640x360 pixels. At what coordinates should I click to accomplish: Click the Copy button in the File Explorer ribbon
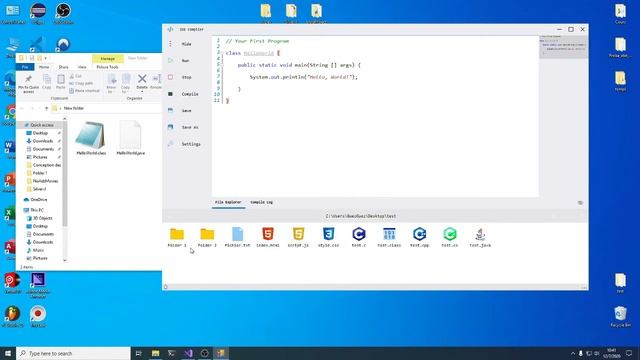(x=47, y=82)
